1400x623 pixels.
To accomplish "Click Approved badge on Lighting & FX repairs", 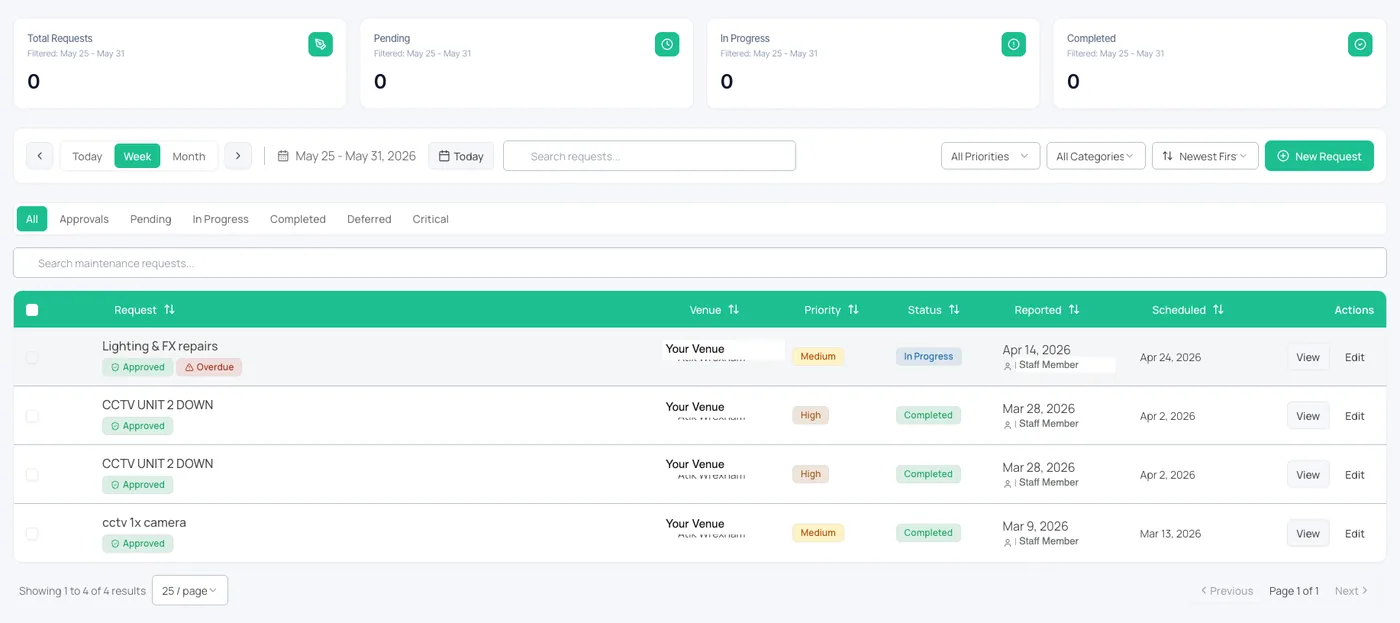I will [137, 367].
